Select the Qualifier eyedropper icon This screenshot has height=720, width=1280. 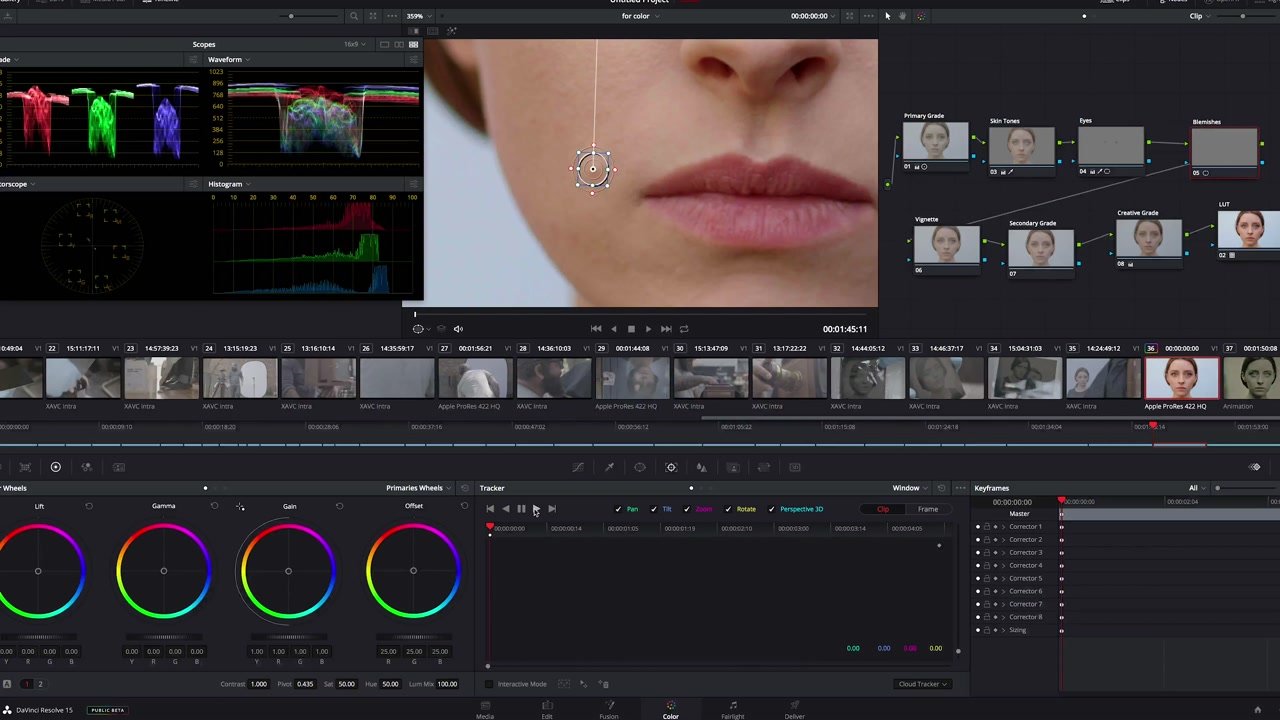pos(609,467)
